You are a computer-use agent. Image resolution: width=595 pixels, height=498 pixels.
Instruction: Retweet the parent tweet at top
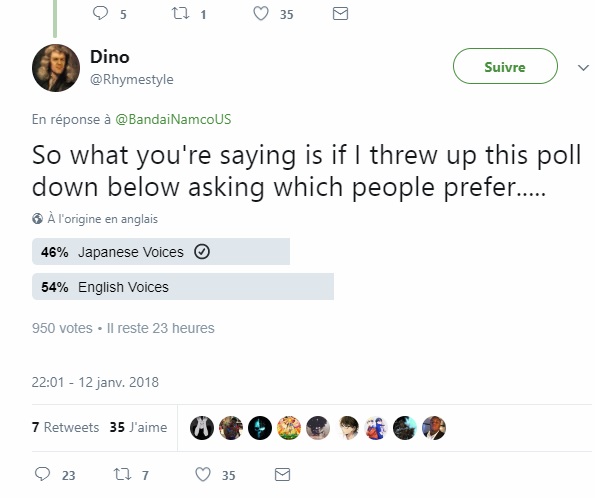[180, 14]
